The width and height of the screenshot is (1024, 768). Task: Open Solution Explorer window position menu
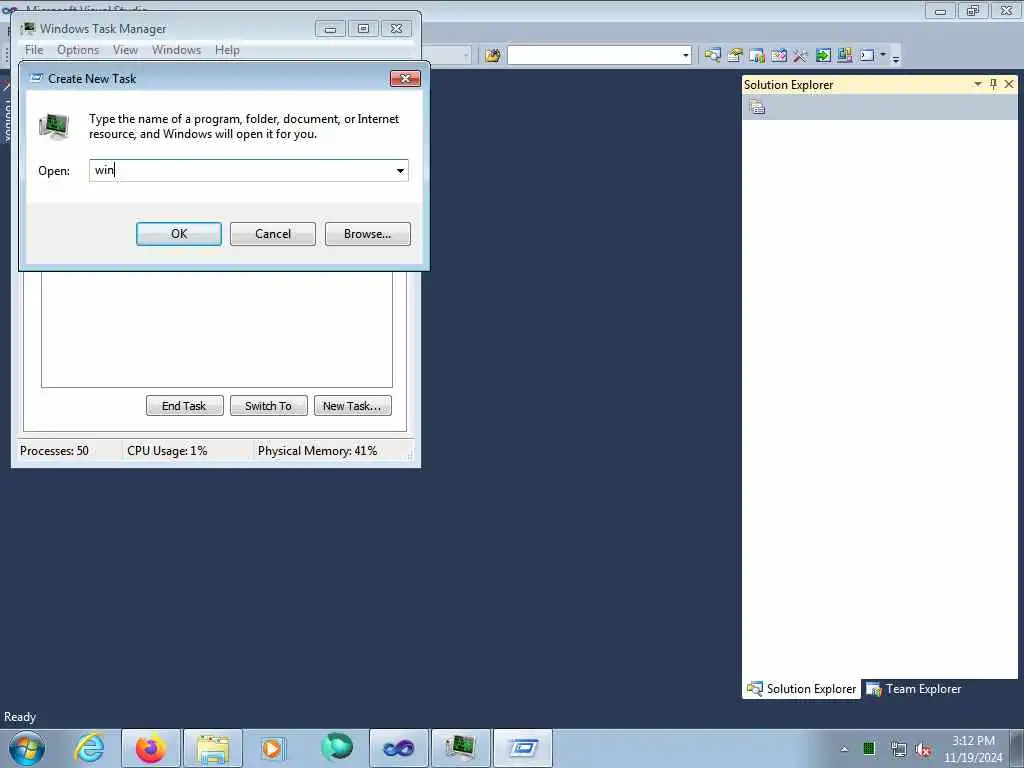coord(978,84)
